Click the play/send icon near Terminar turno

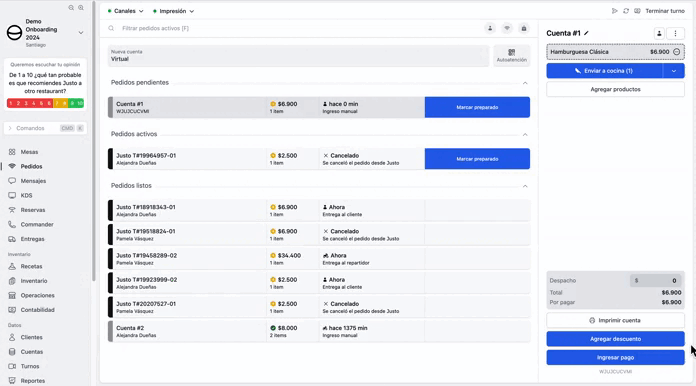(614, 11)
